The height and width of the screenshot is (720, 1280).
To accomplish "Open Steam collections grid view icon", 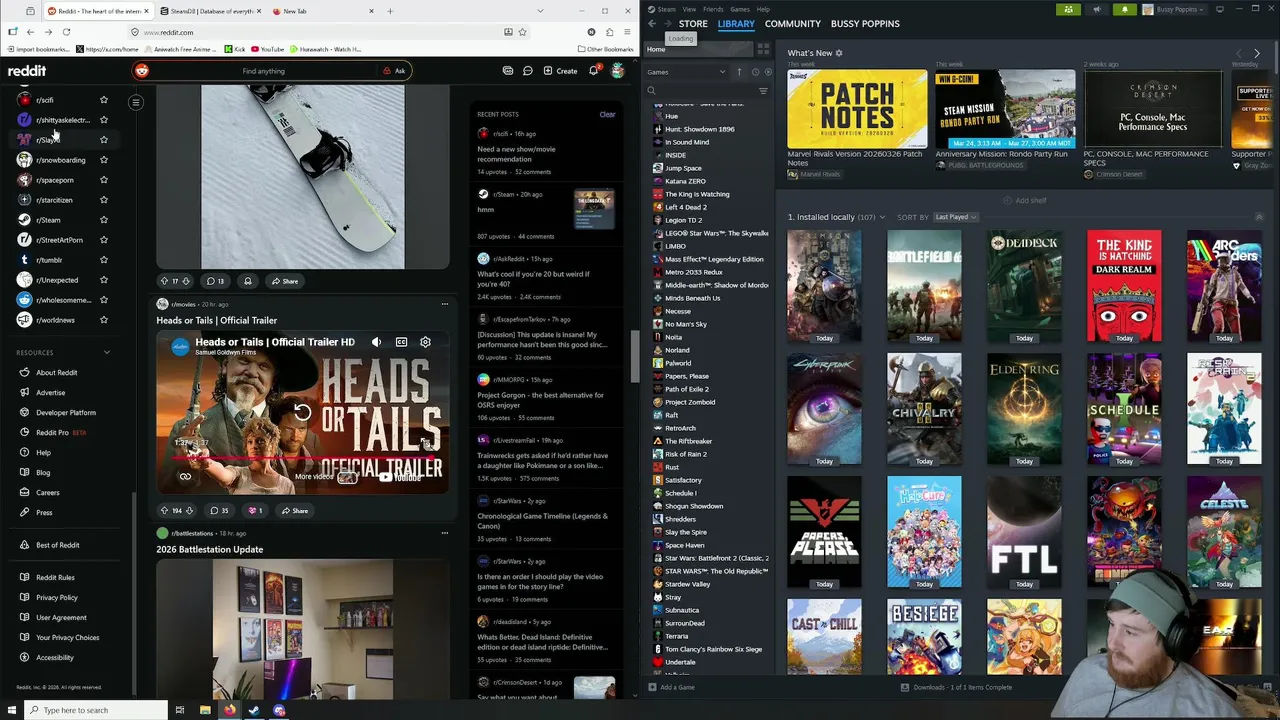I will point(763,48).
